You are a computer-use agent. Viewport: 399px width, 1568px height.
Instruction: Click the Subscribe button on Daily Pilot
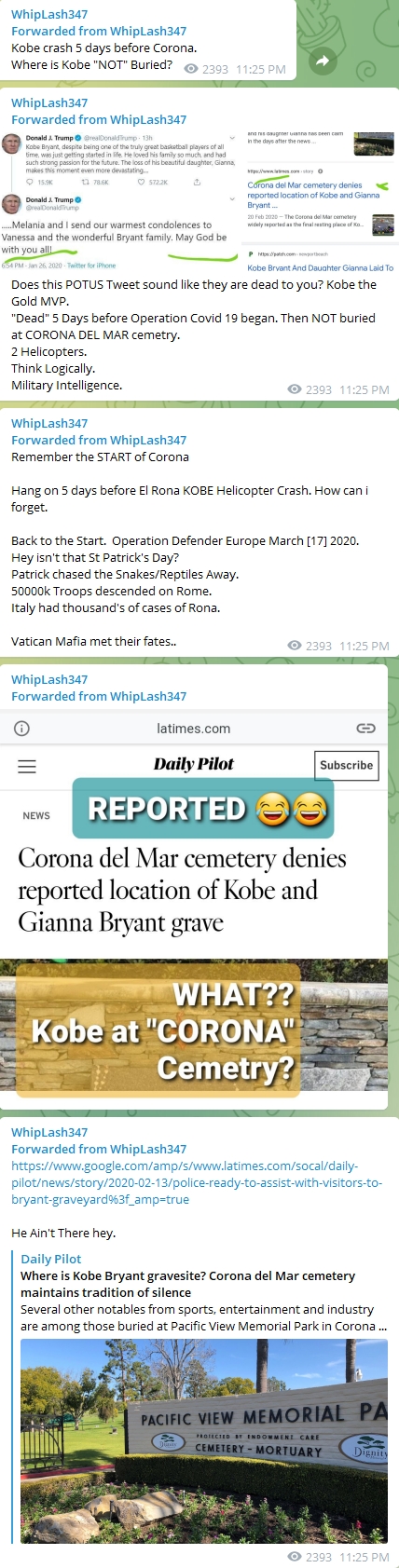tap(346, 765)
